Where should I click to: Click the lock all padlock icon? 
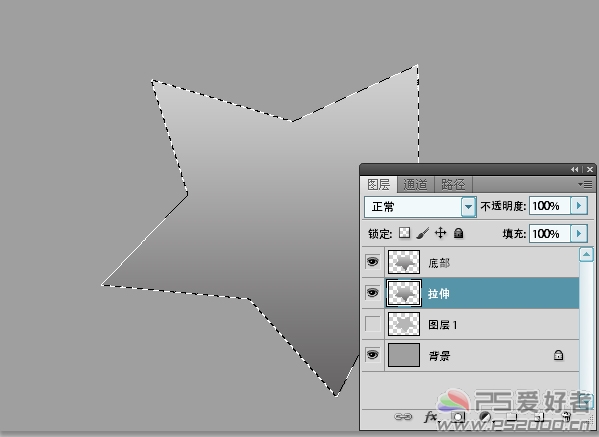(x=458, y=233)
